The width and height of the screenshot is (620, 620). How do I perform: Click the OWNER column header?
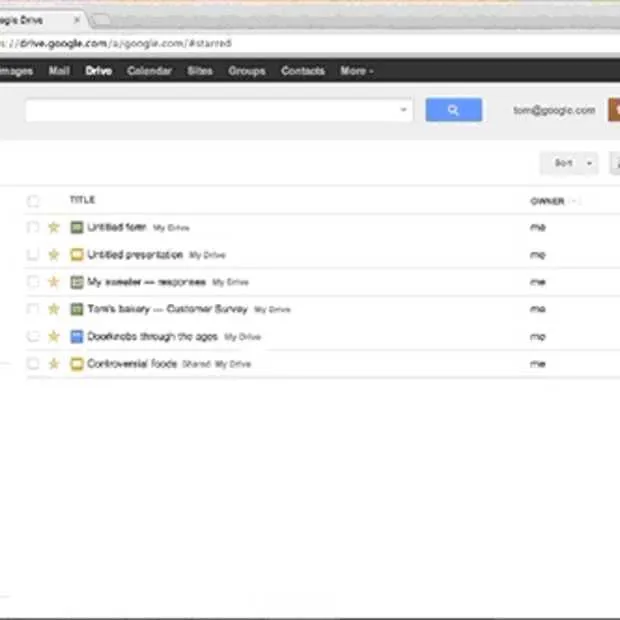pos(547,201)
